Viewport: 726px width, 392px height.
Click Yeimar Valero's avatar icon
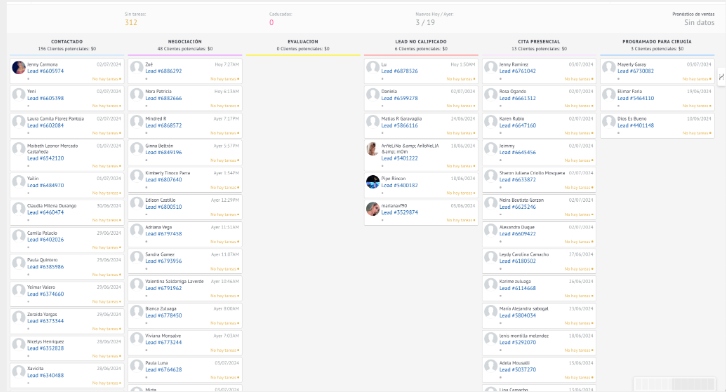tap(19, 291)
